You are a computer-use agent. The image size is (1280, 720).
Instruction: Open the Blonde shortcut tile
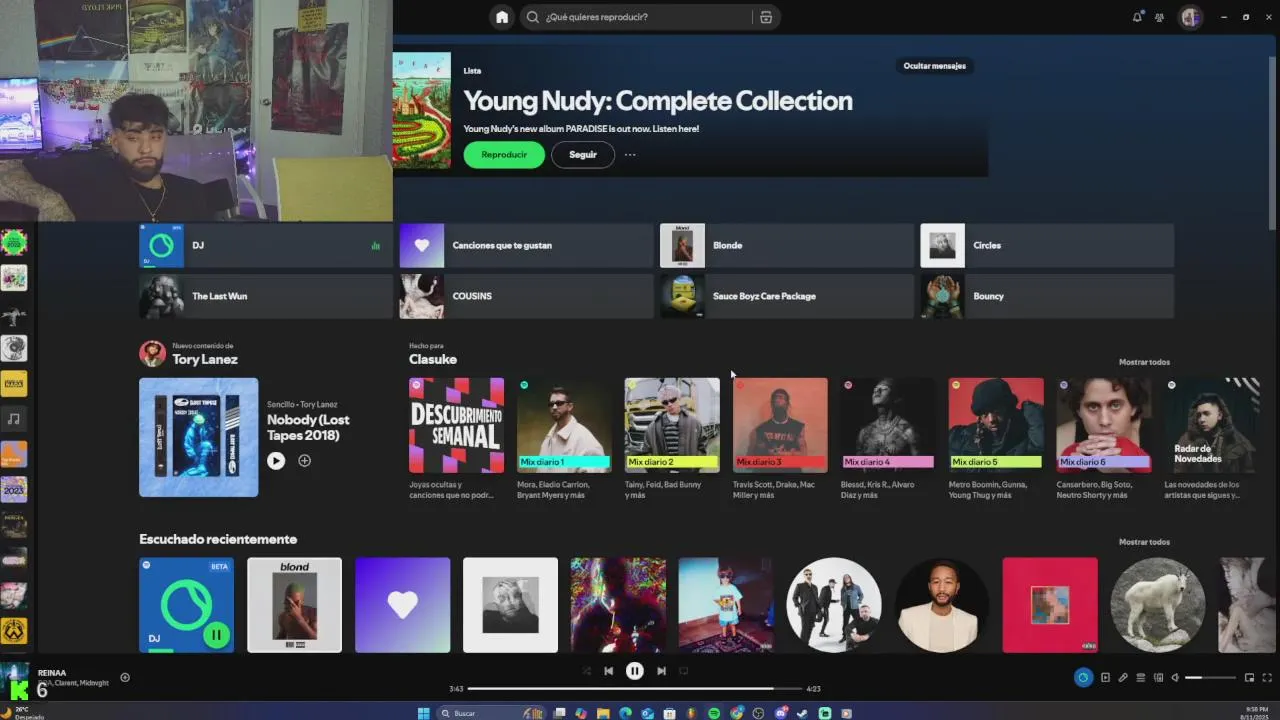point(787,245)
